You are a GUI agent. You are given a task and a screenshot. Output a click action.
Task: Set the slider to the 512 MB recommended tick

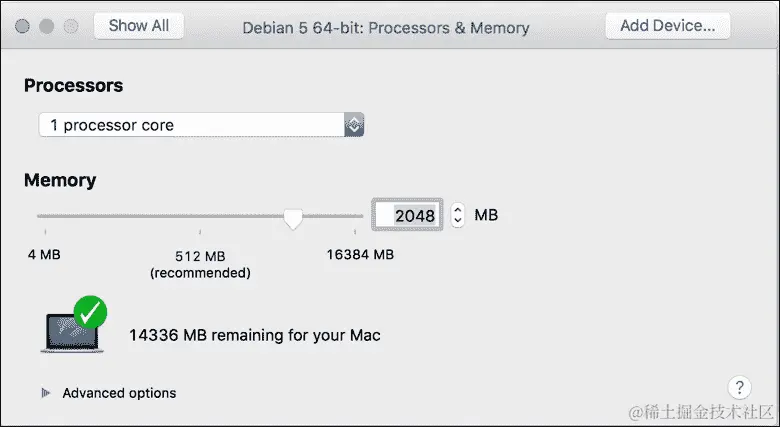200,232
